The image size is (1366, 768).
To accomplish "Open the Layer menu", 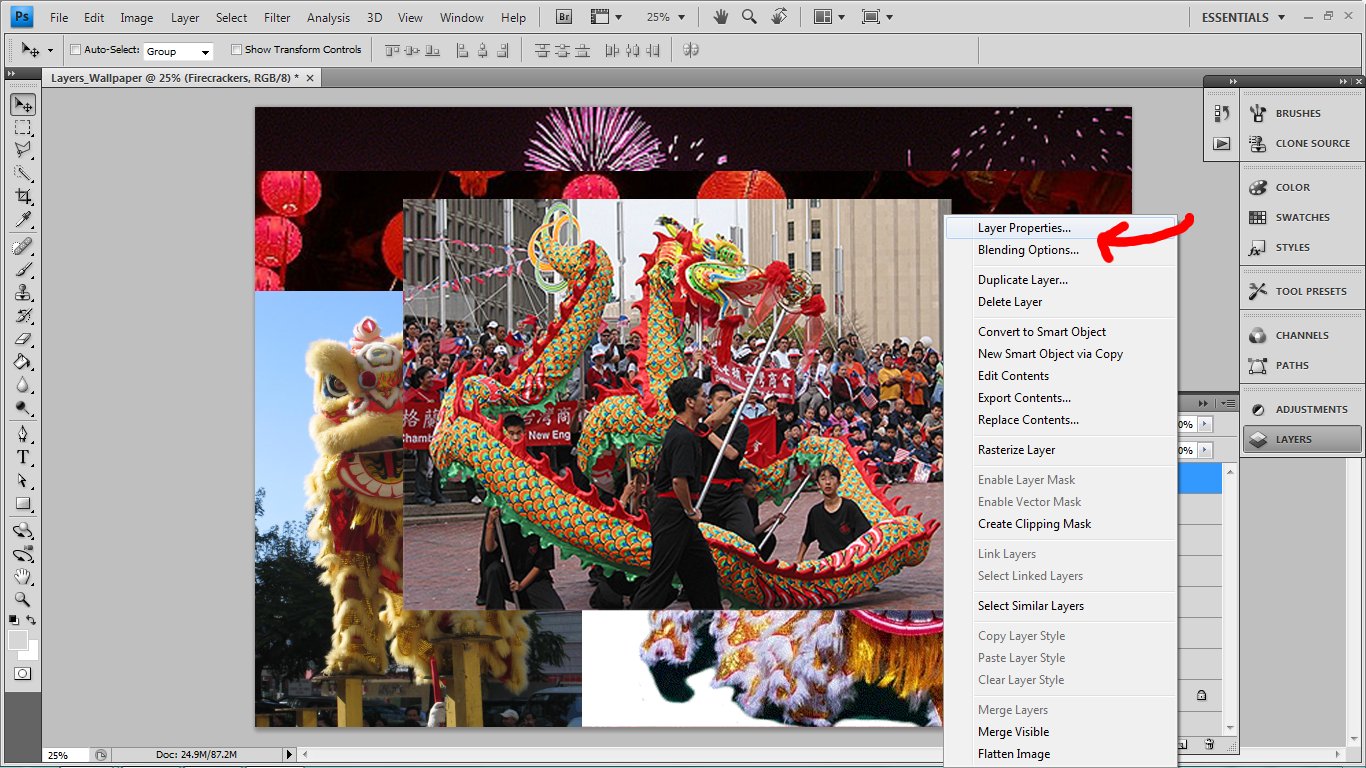I will coord(185,17).
